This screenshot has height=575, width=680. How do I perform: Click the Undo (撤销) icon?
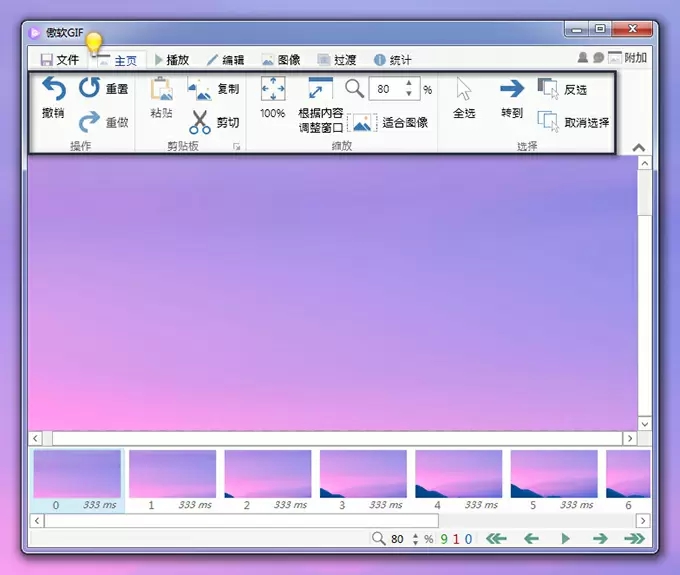[53, 90]
